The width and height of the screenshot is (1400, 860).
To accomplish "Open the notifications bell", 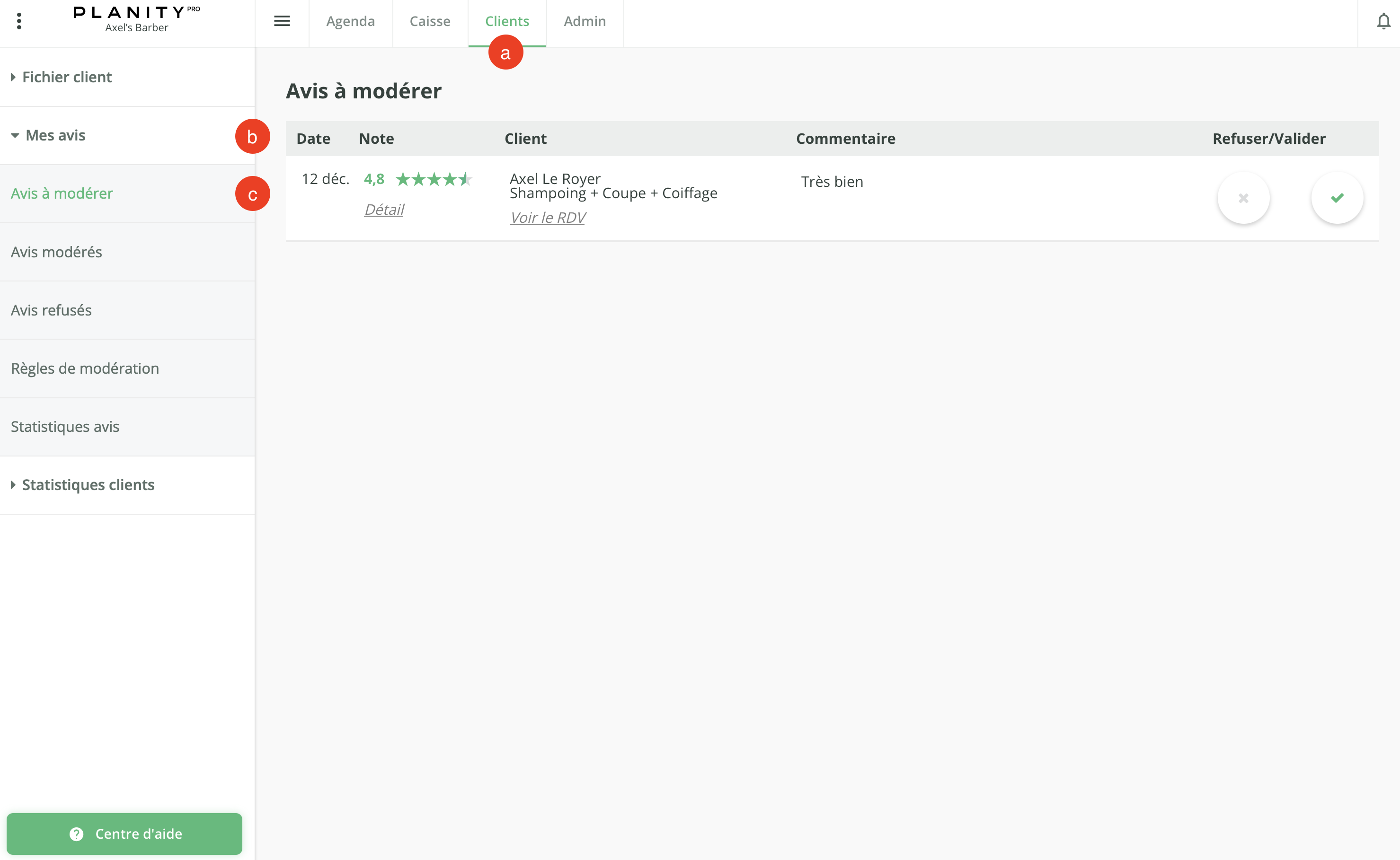I will [1383, 22].
